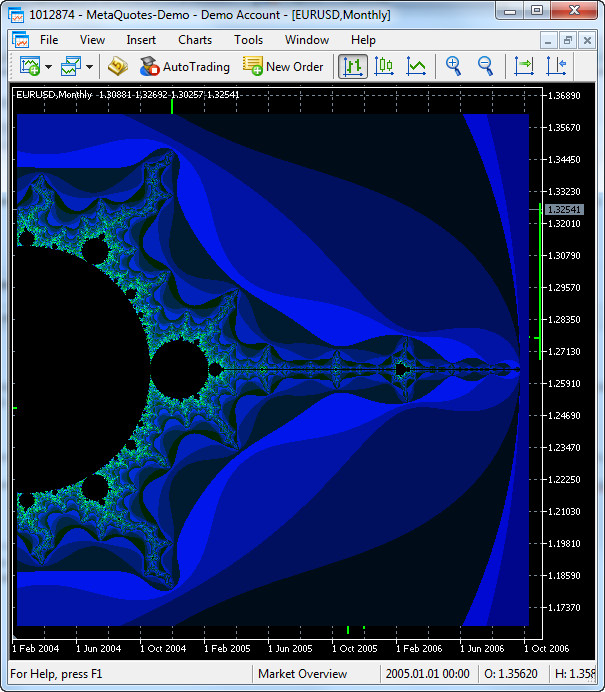Open the Tools menu

coord(248,40)
